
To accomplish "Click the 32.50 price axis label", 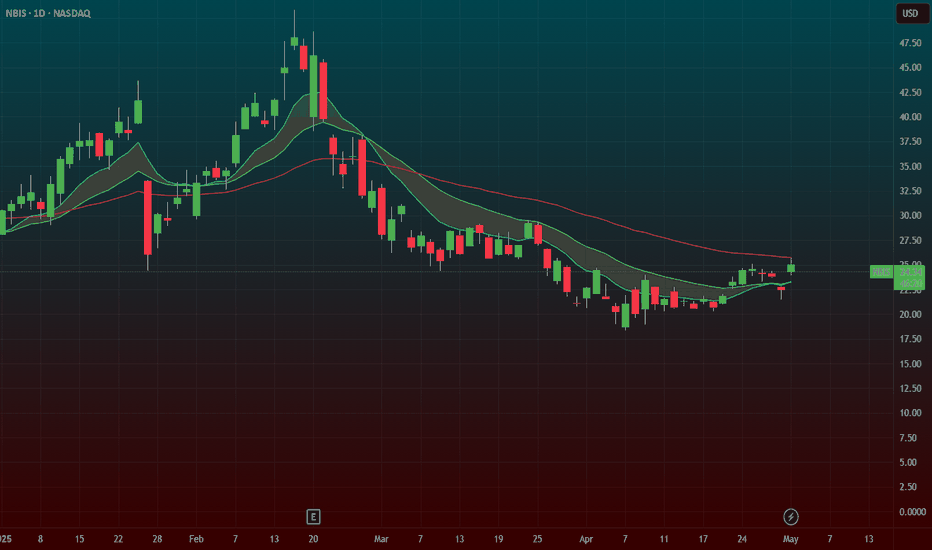I will point(910,191).
